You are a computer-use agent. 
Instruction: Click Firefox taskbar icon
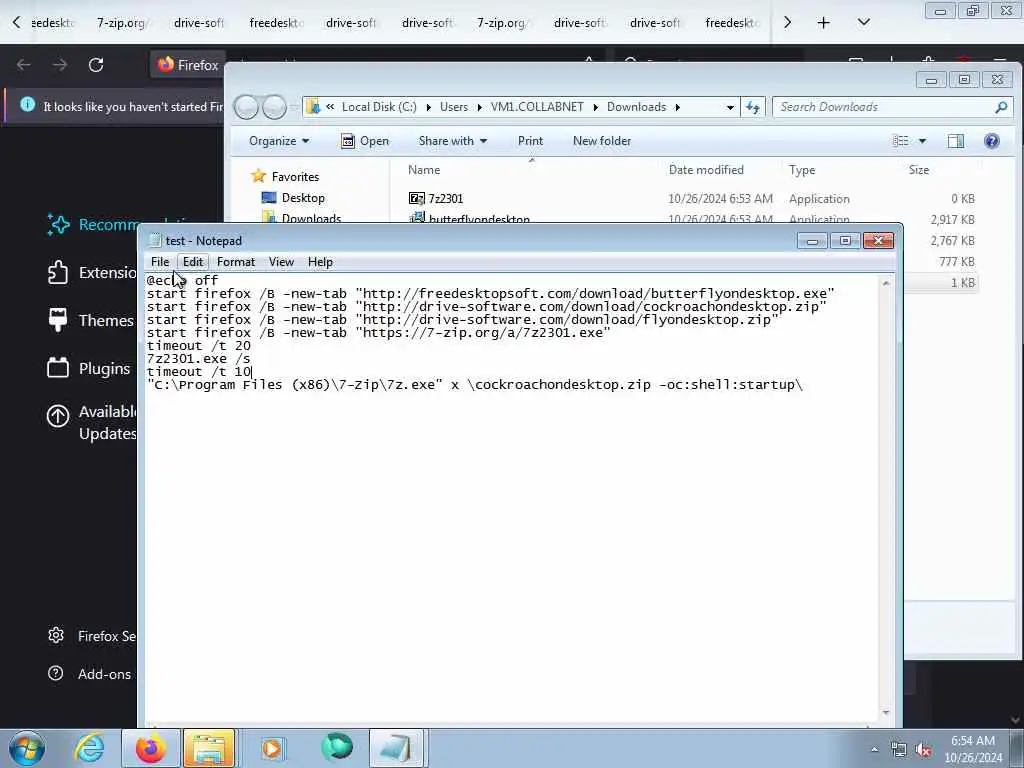pos(150,748)
